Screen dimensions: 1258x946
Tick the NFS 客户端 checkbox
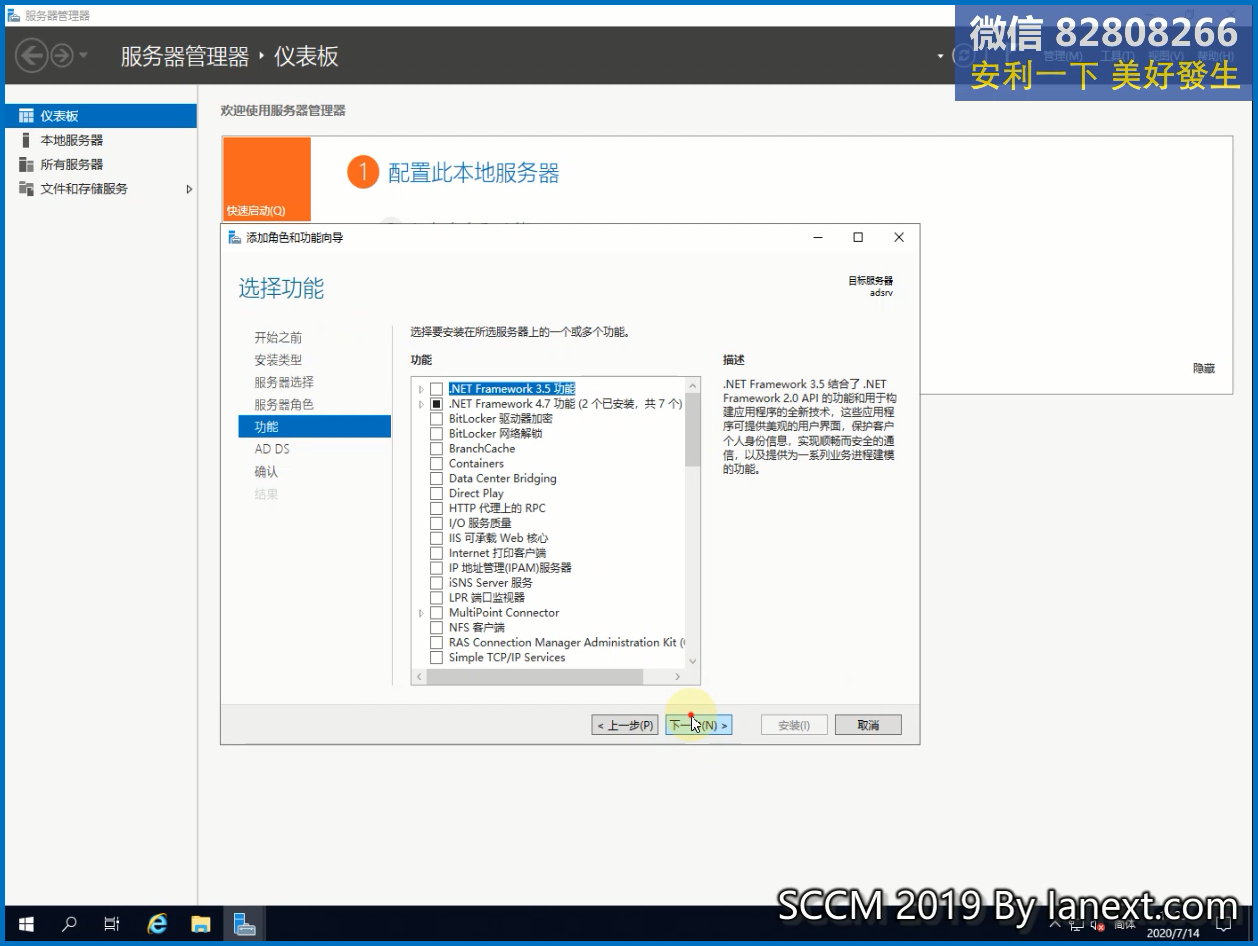(436, 628)
